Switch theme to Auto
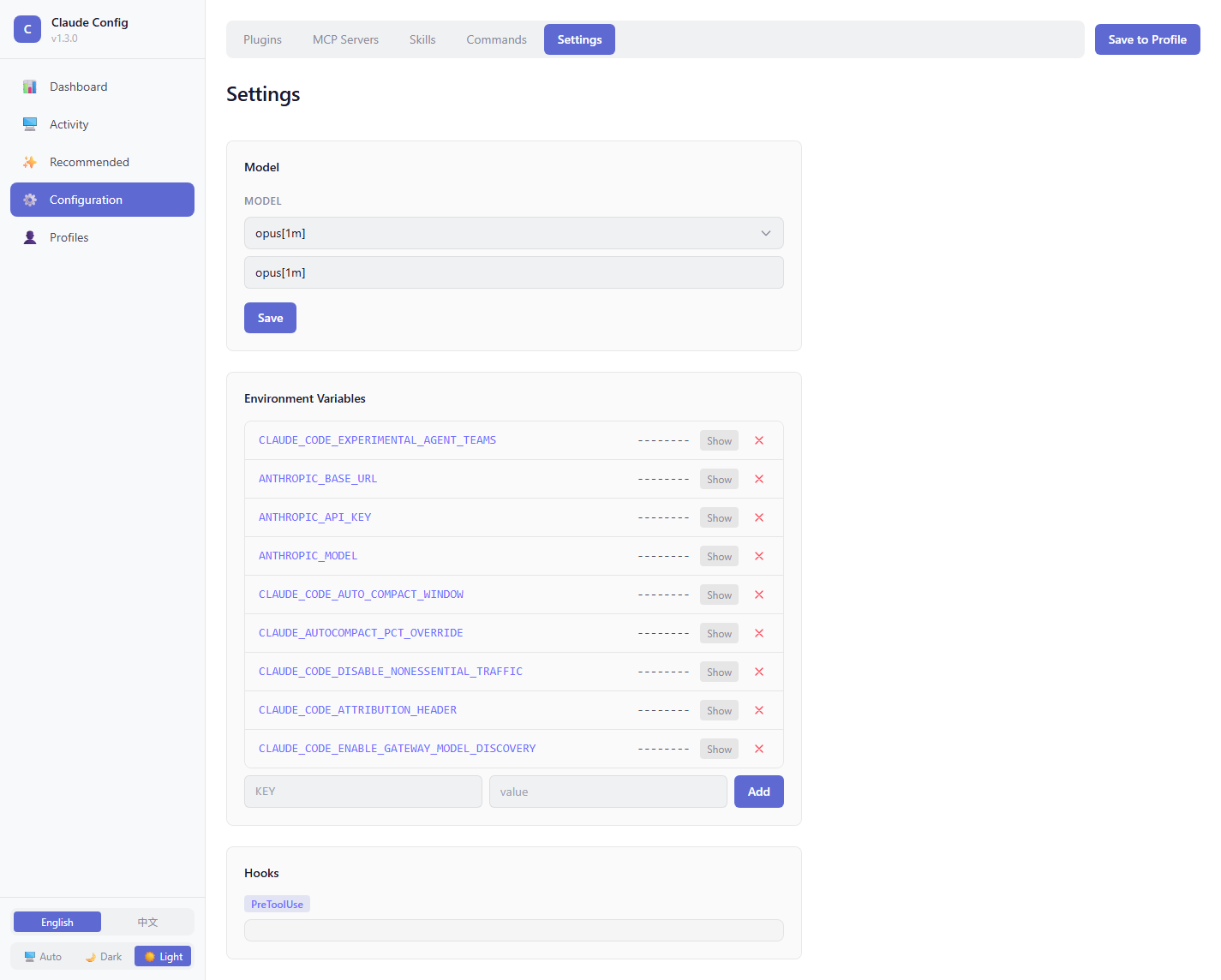 (43, 956)
